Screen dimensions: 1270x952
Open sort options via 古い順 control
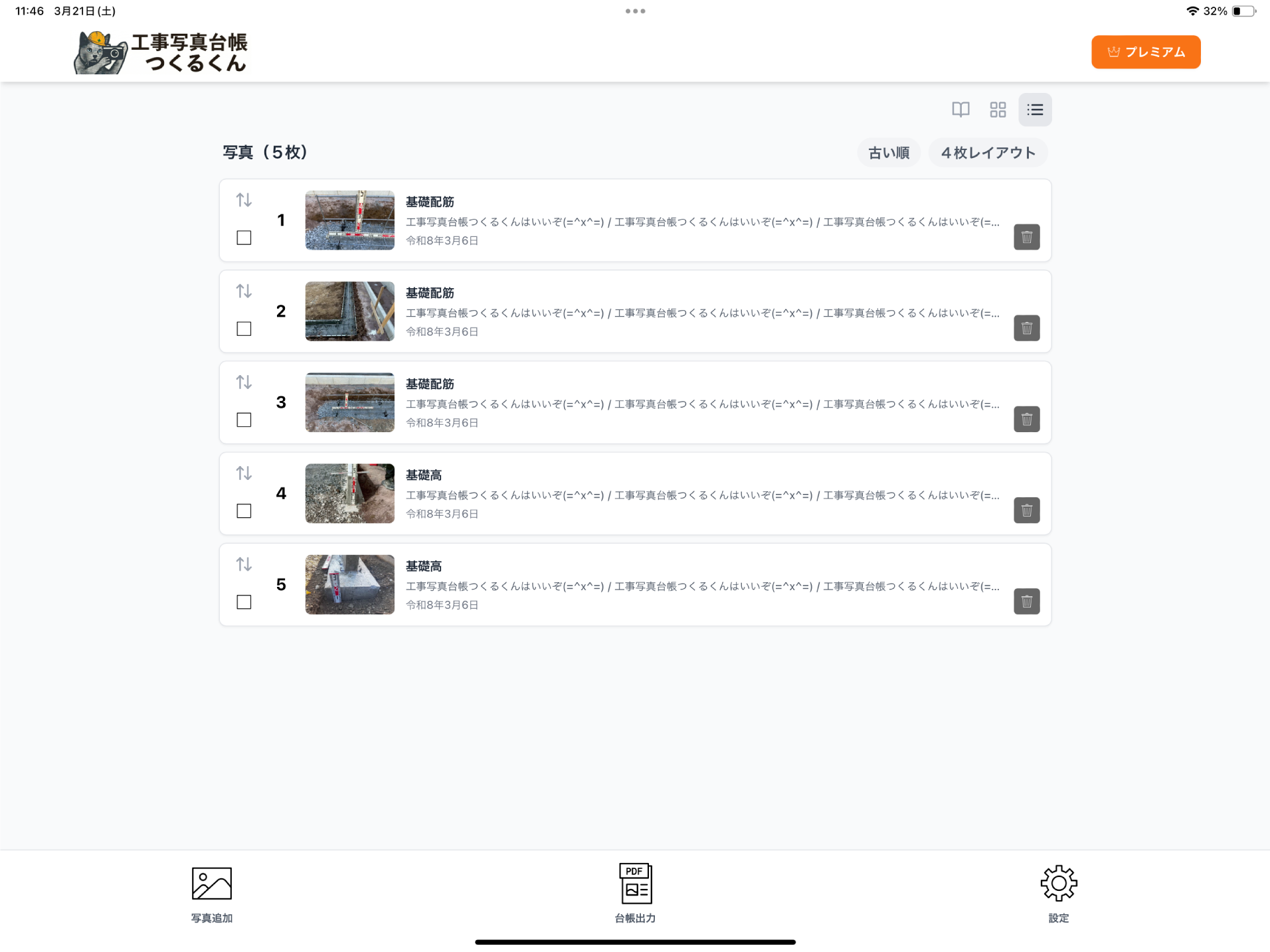click(889, 152)
